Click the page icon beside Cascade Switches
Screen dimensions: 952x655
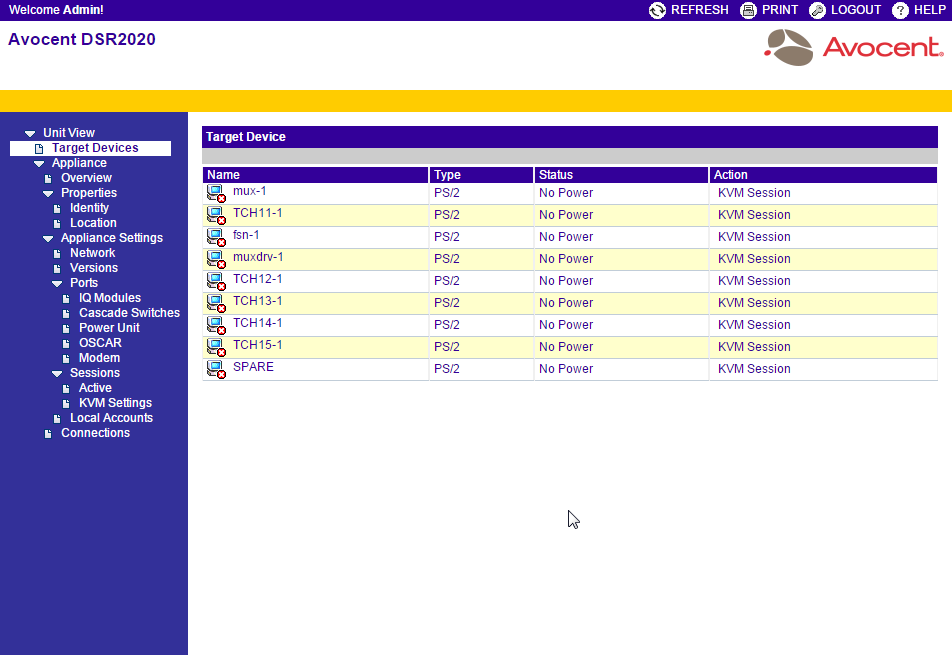[66, 313]
